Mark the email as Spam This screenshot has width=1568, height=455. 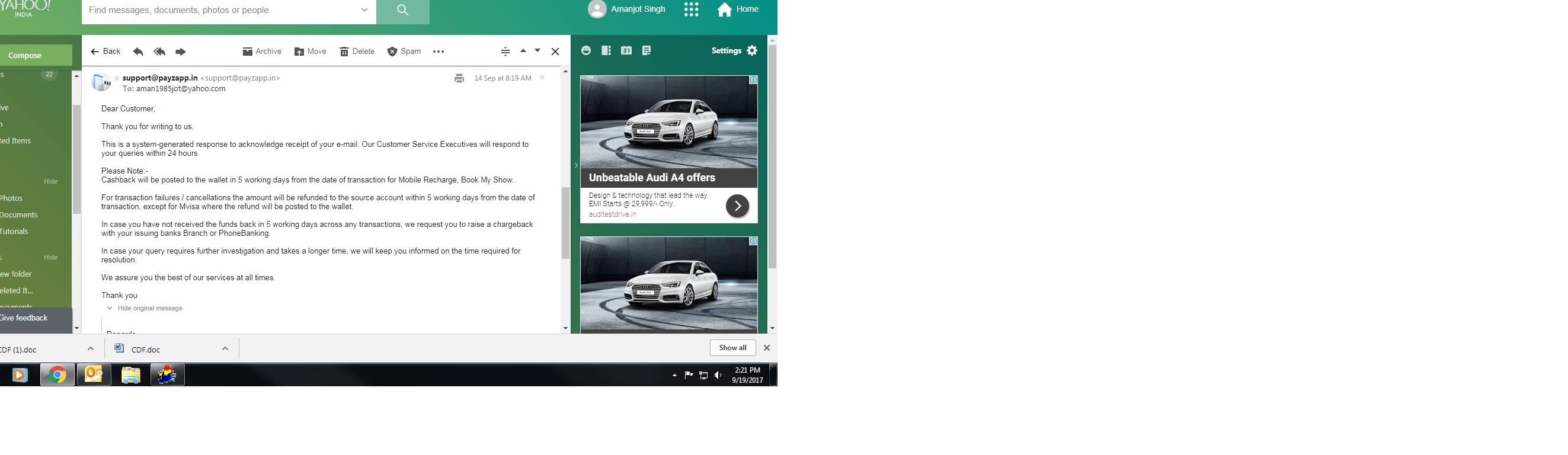404,52
